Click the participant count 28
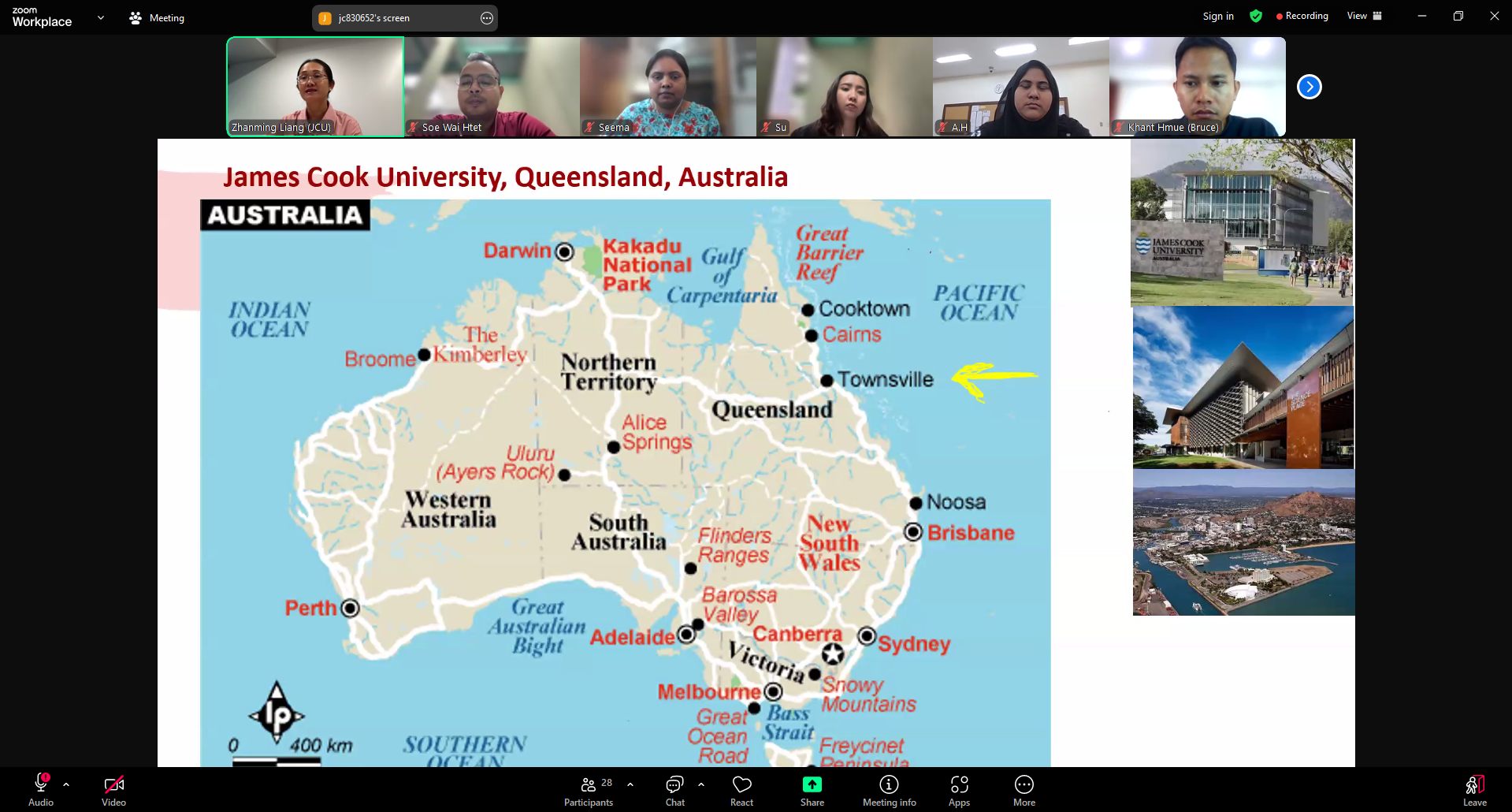 607,783
